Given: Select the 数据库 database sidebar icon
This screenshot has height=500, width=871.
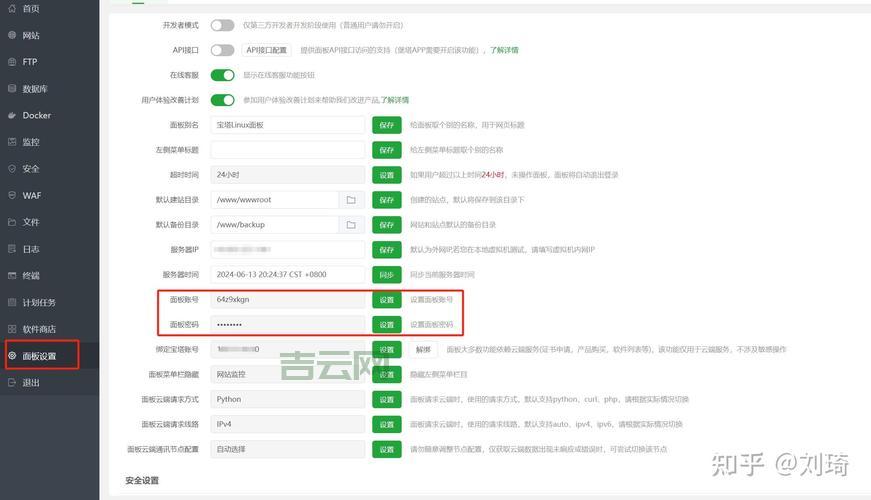Looking at the screenshot, I should point(11,89).
